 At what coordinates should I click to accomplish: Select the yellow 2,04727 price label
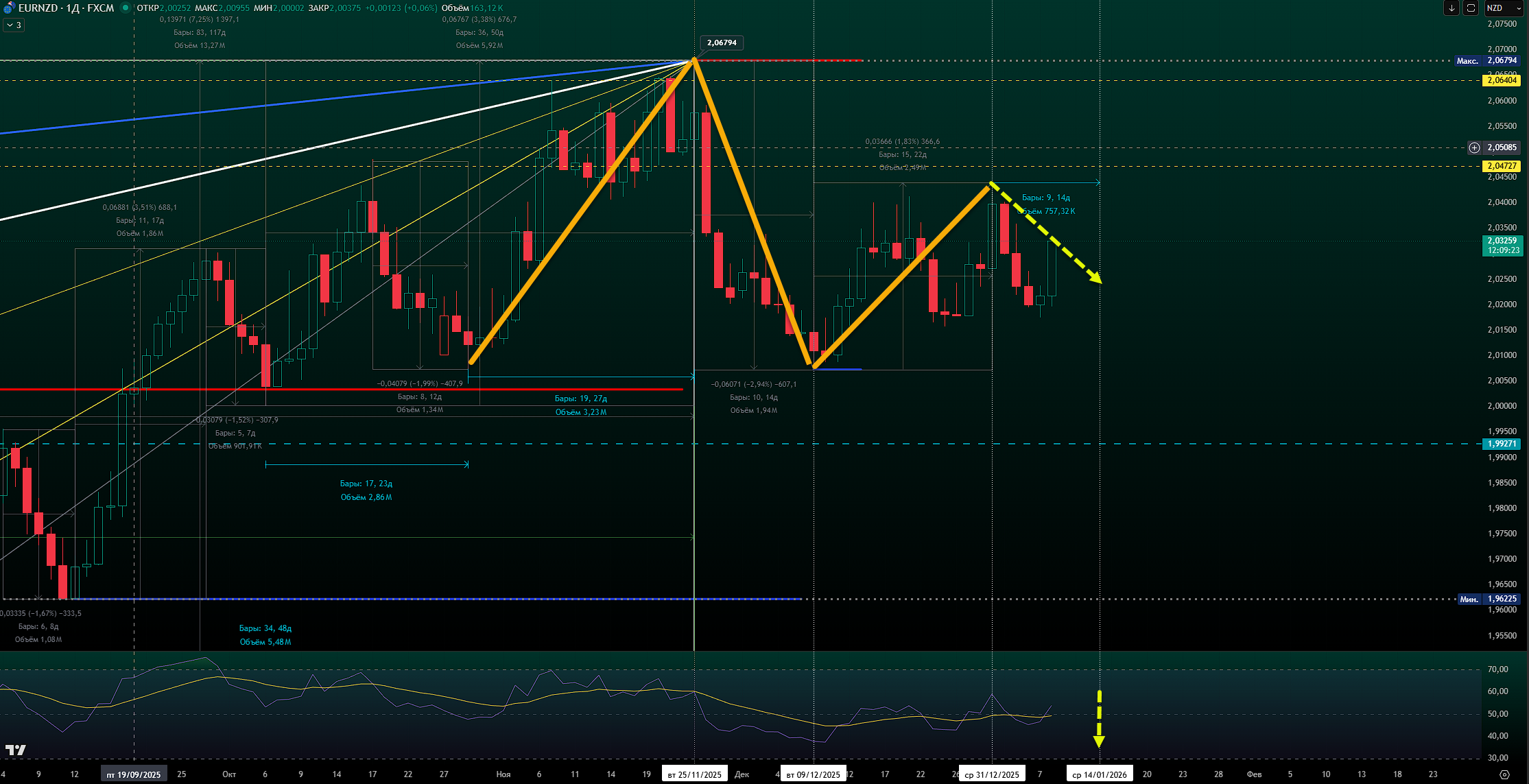[x=1502, y=166]
